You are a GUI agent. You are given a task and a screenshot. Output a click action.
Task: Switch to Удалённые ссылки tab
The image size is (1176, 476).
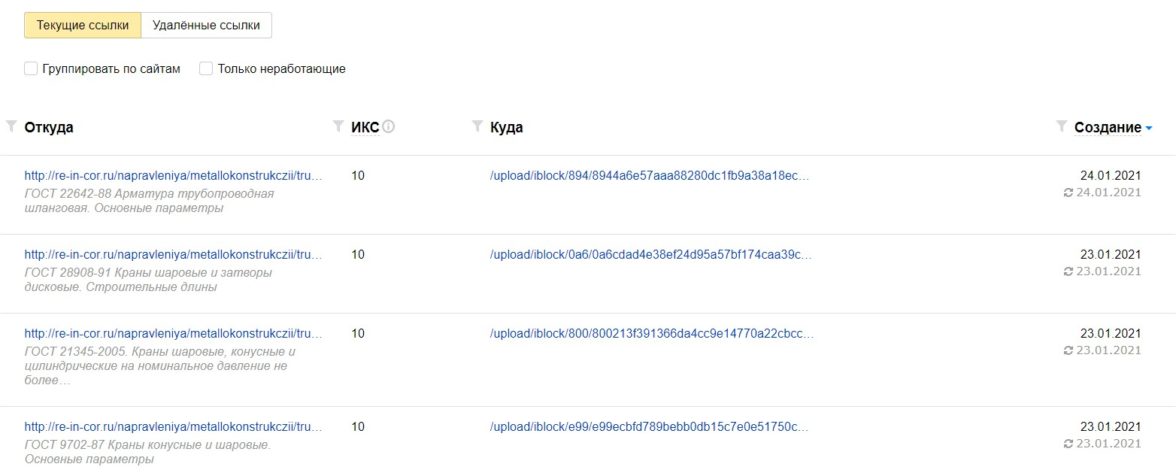coord(206,25)
